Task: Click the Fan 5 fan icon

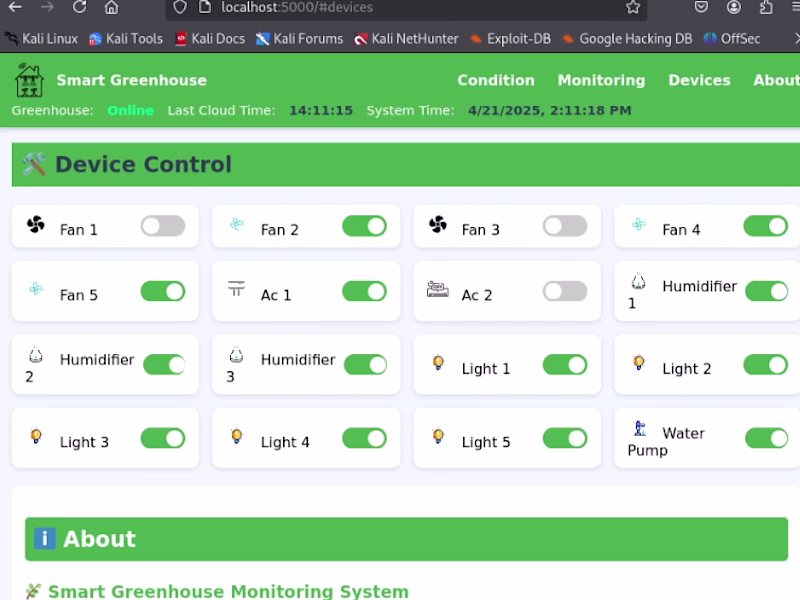Action: coord(36,289)
